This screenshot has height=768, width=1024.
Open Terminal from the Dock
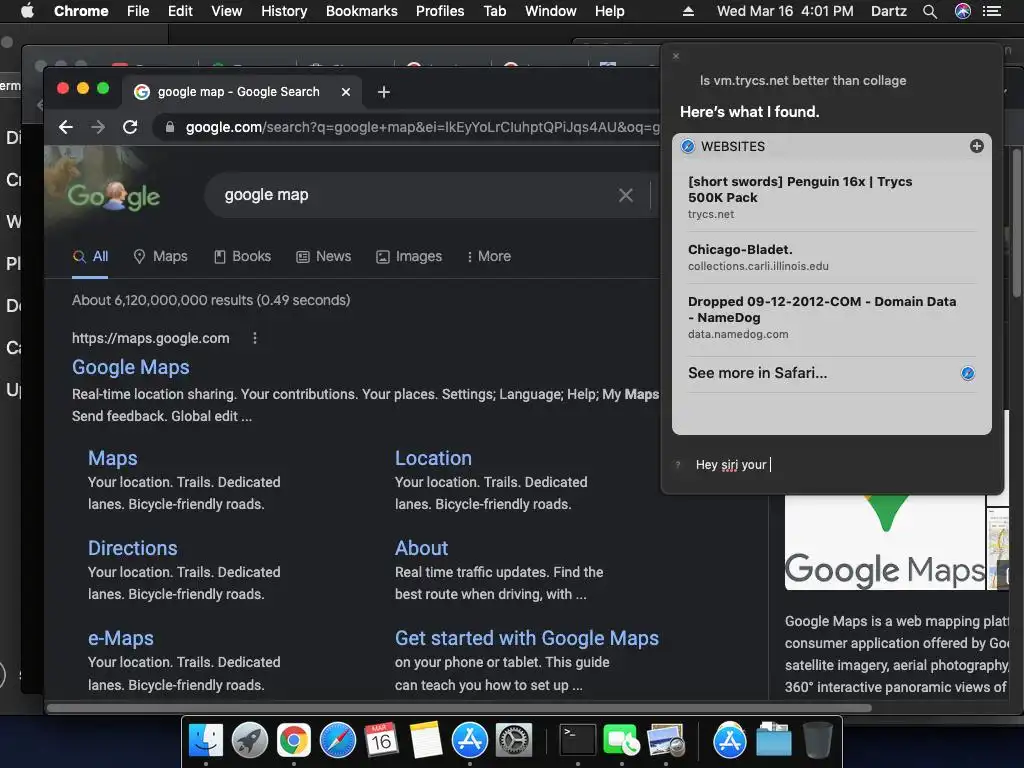(x=578, y=741)
